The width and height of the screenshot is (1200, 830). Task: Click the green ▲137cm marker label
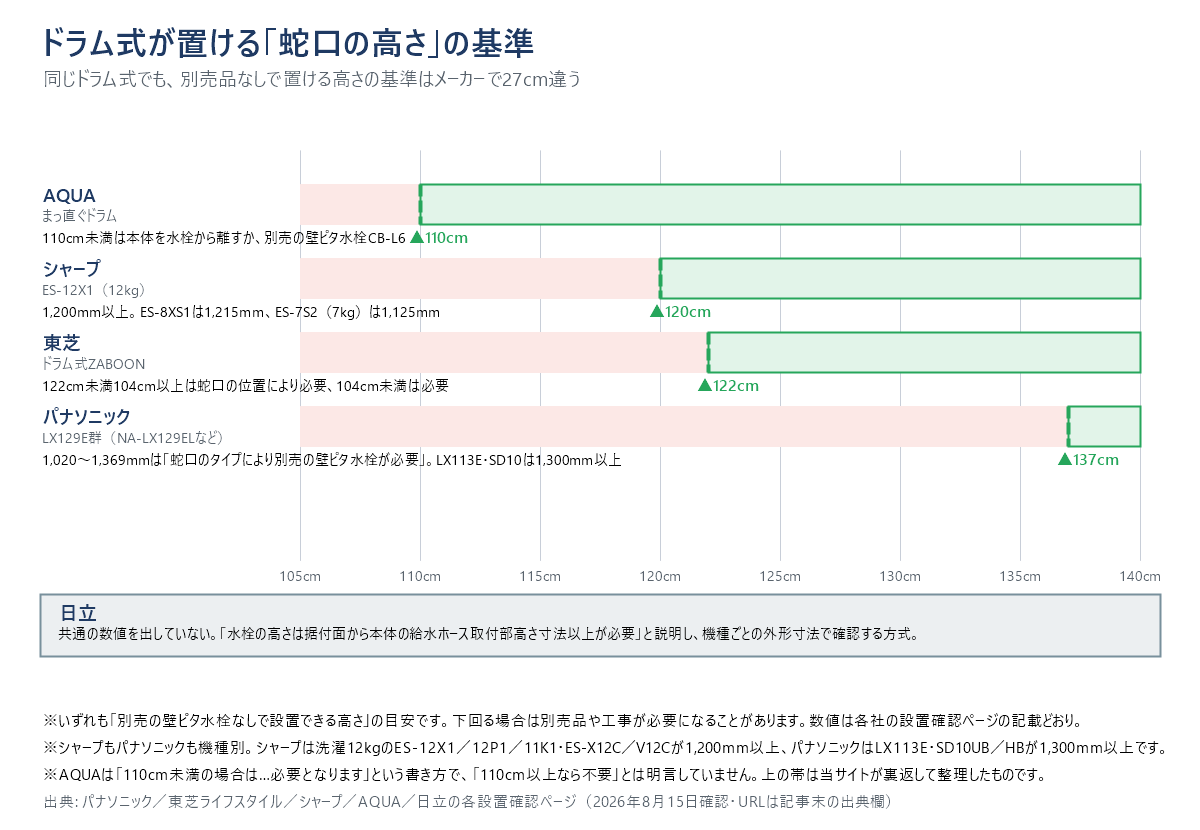[1088, 460]
